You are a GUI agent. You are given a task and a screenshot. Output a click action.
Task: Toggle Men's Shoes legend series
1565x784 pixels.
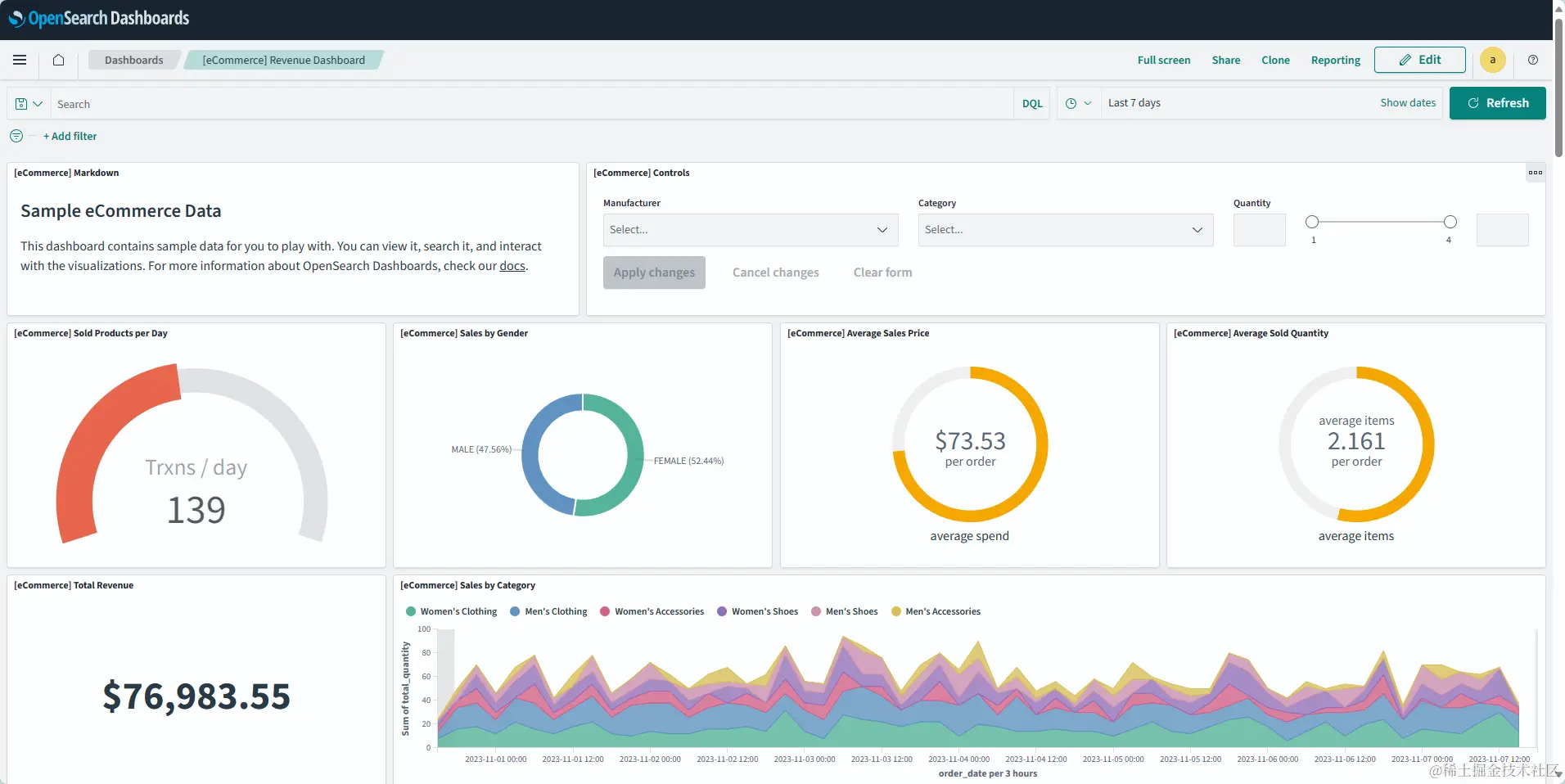[x=845, y=611]
